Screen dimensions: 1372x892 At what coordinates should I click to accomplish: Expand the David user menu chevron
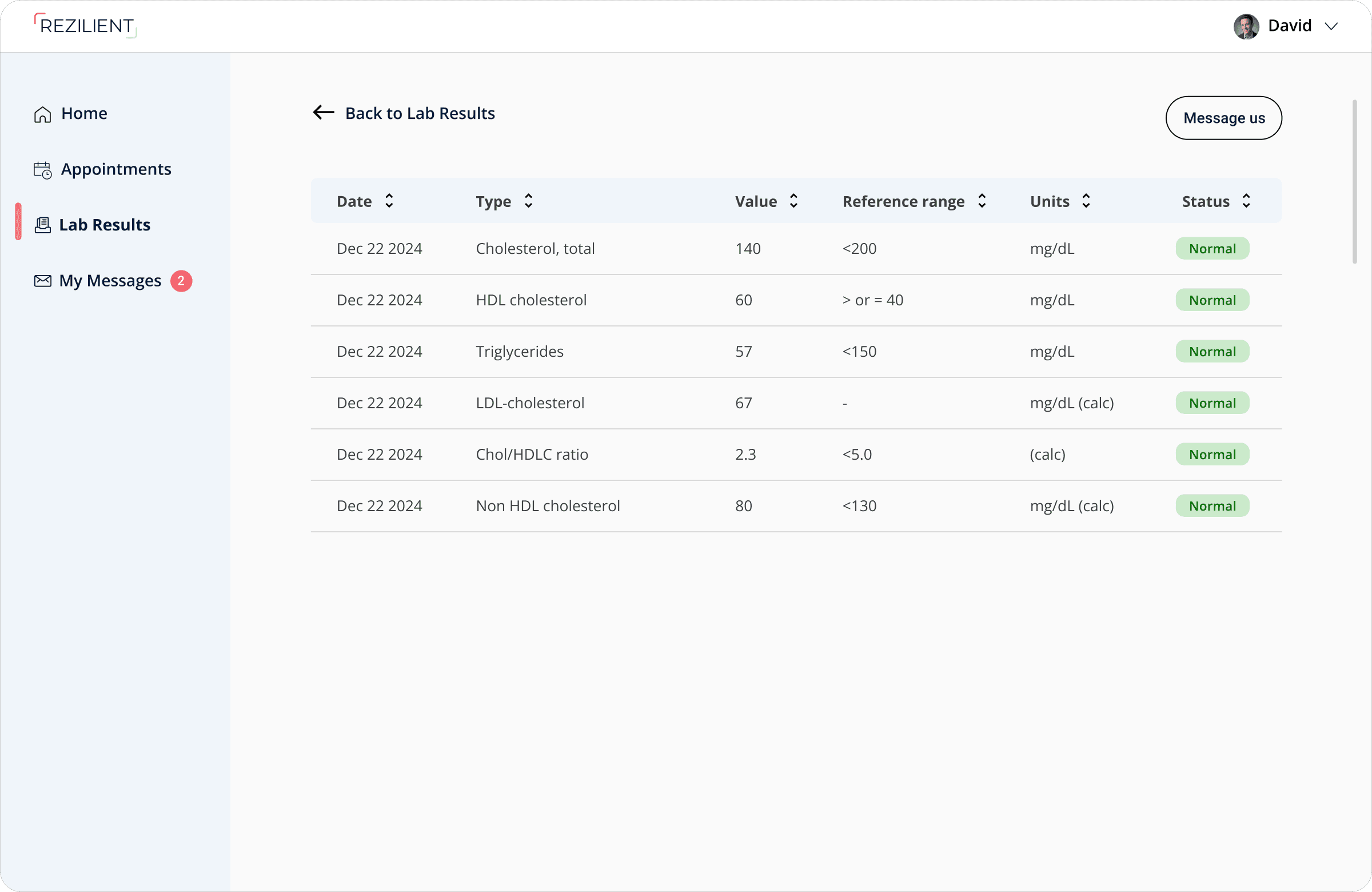1331,26
